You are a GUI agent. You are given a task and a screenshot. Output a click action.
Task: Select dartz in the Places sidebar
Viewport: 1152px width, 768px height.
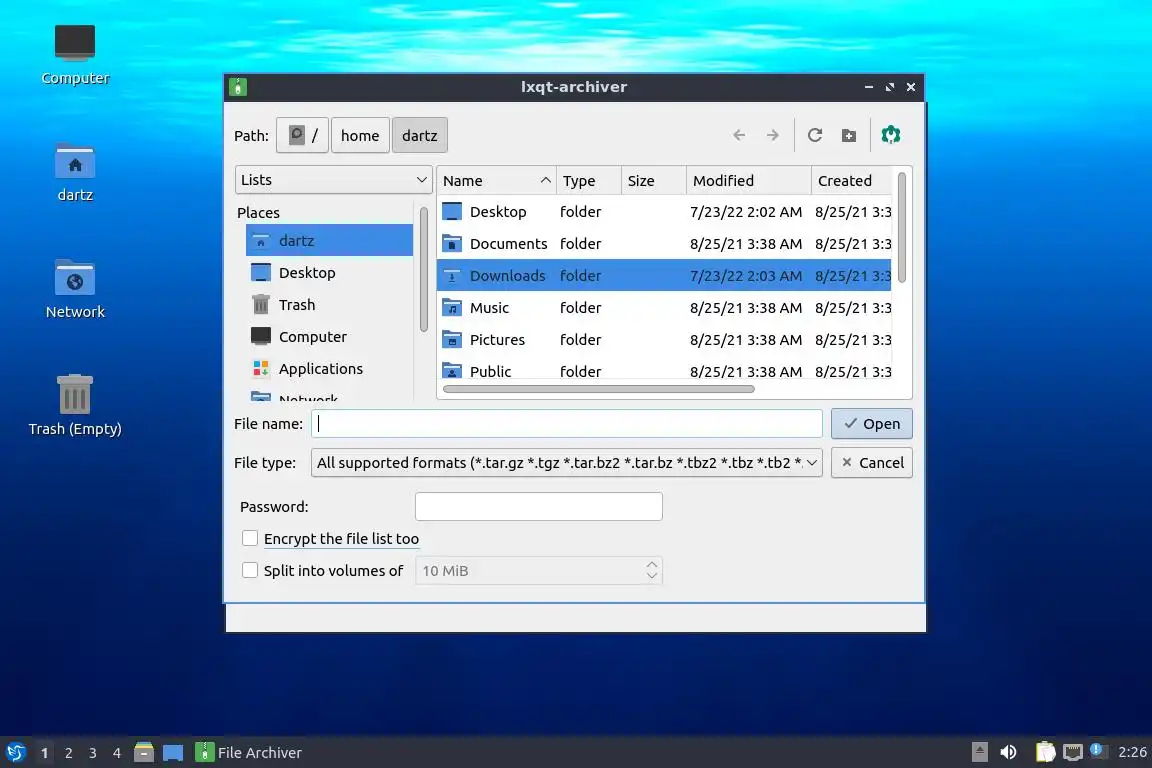point(329,240)
